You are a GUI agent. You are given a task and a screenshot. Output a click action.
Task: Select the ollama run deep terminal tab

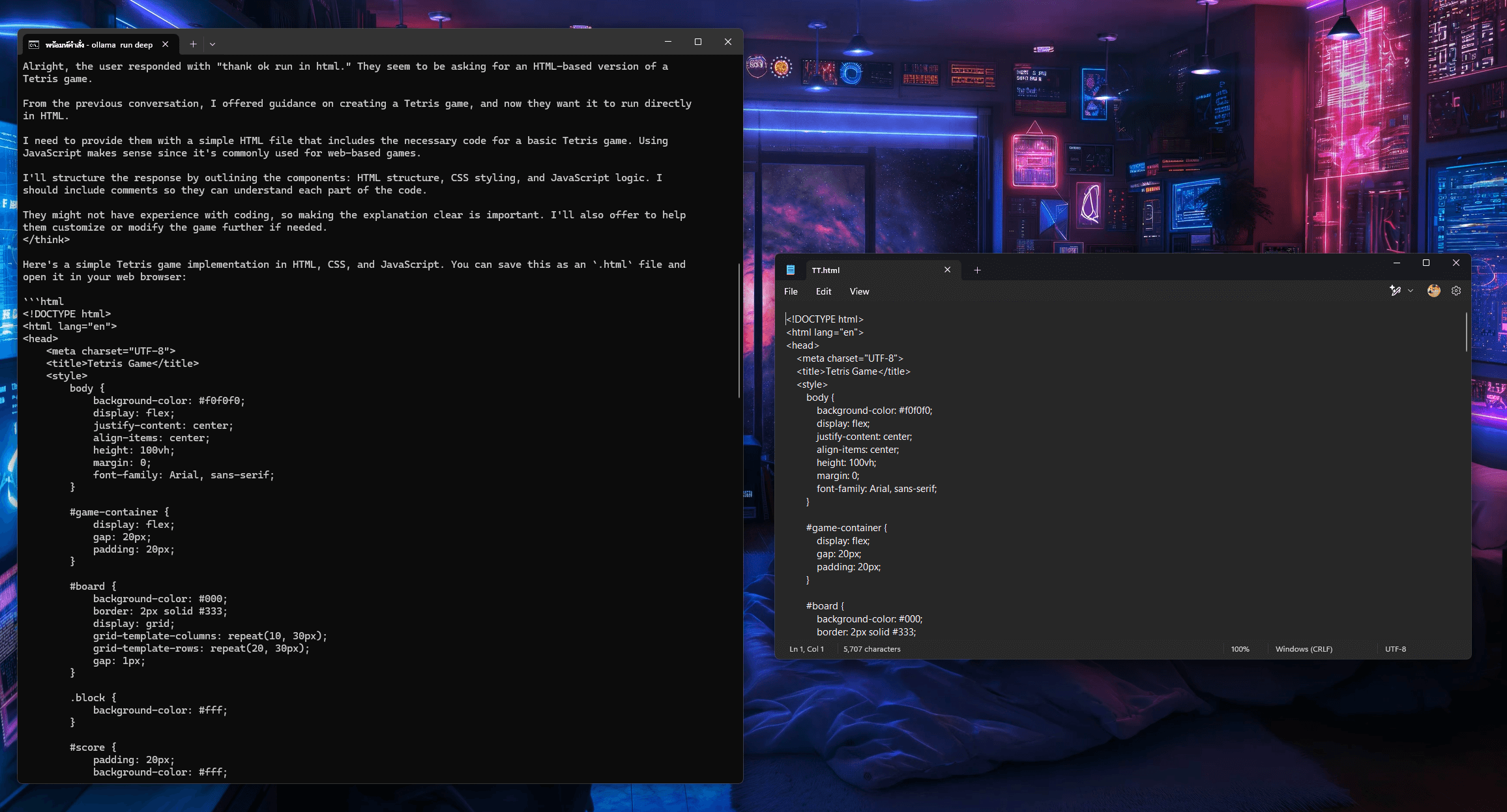click(x=100, y=44)
